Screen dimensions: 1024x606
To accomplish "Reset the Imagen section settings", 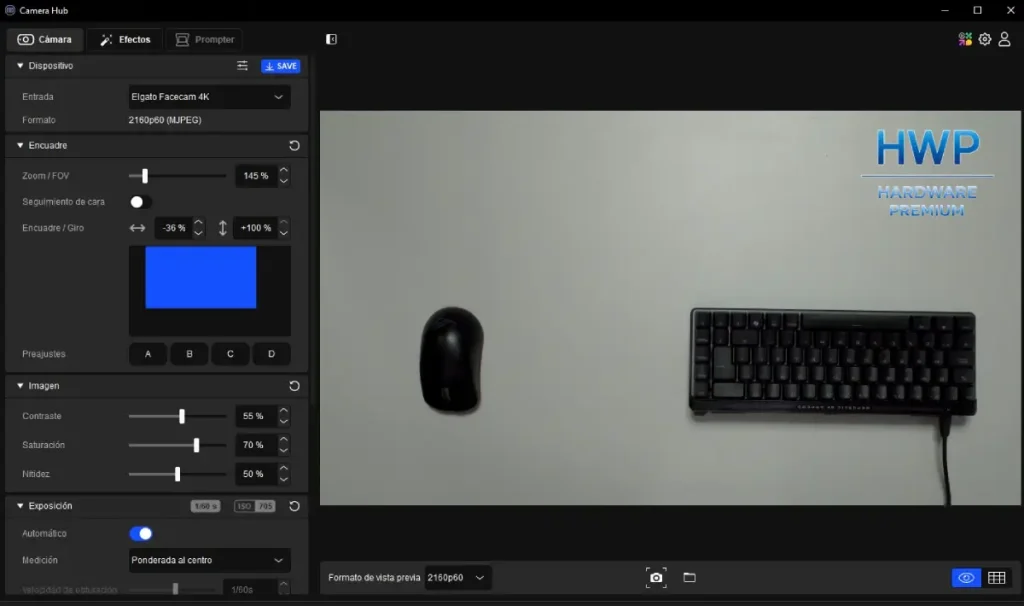I will pyautogui.click(x=294, y=385).
